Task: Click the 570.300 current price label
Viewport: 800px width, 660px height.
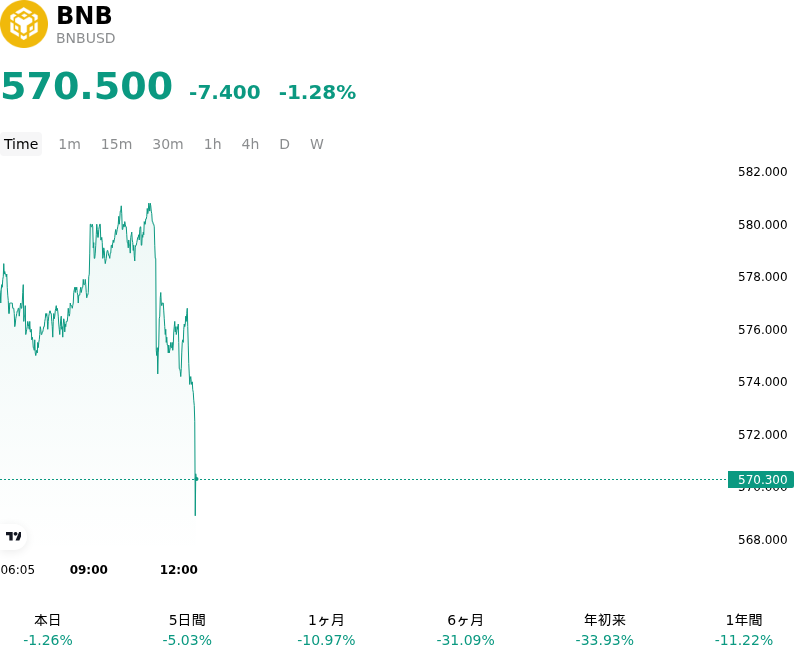Action: (761, 479)
